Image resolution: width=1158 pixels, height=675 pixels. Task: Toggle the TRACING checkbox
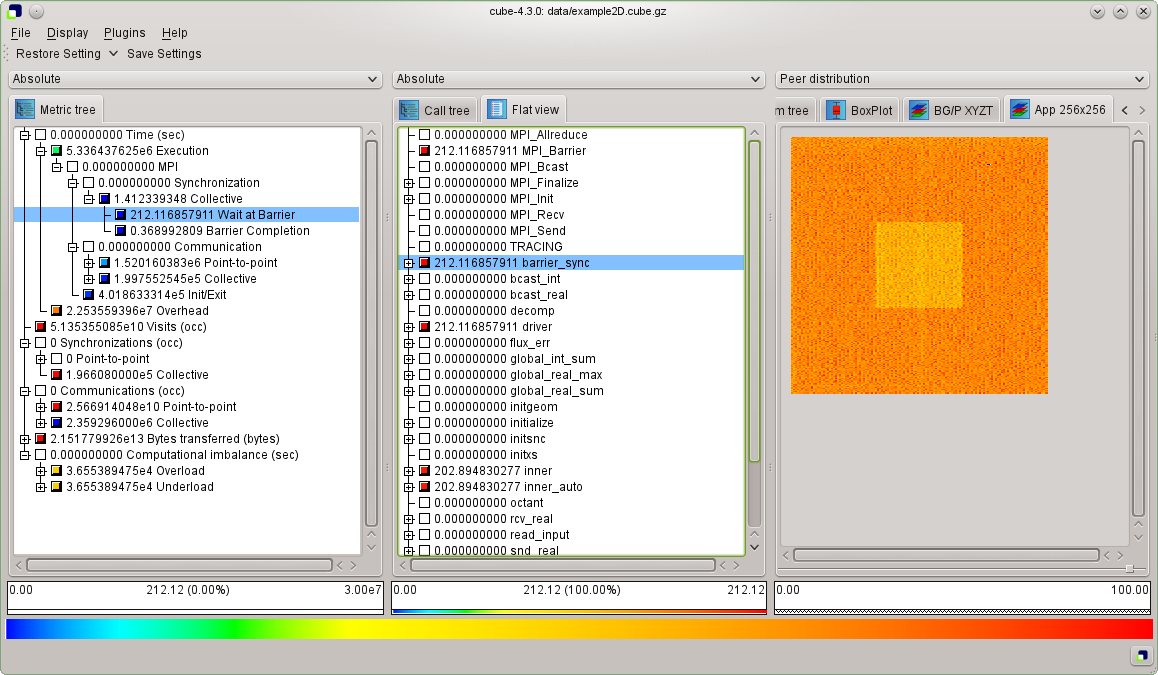click(425, 247)
